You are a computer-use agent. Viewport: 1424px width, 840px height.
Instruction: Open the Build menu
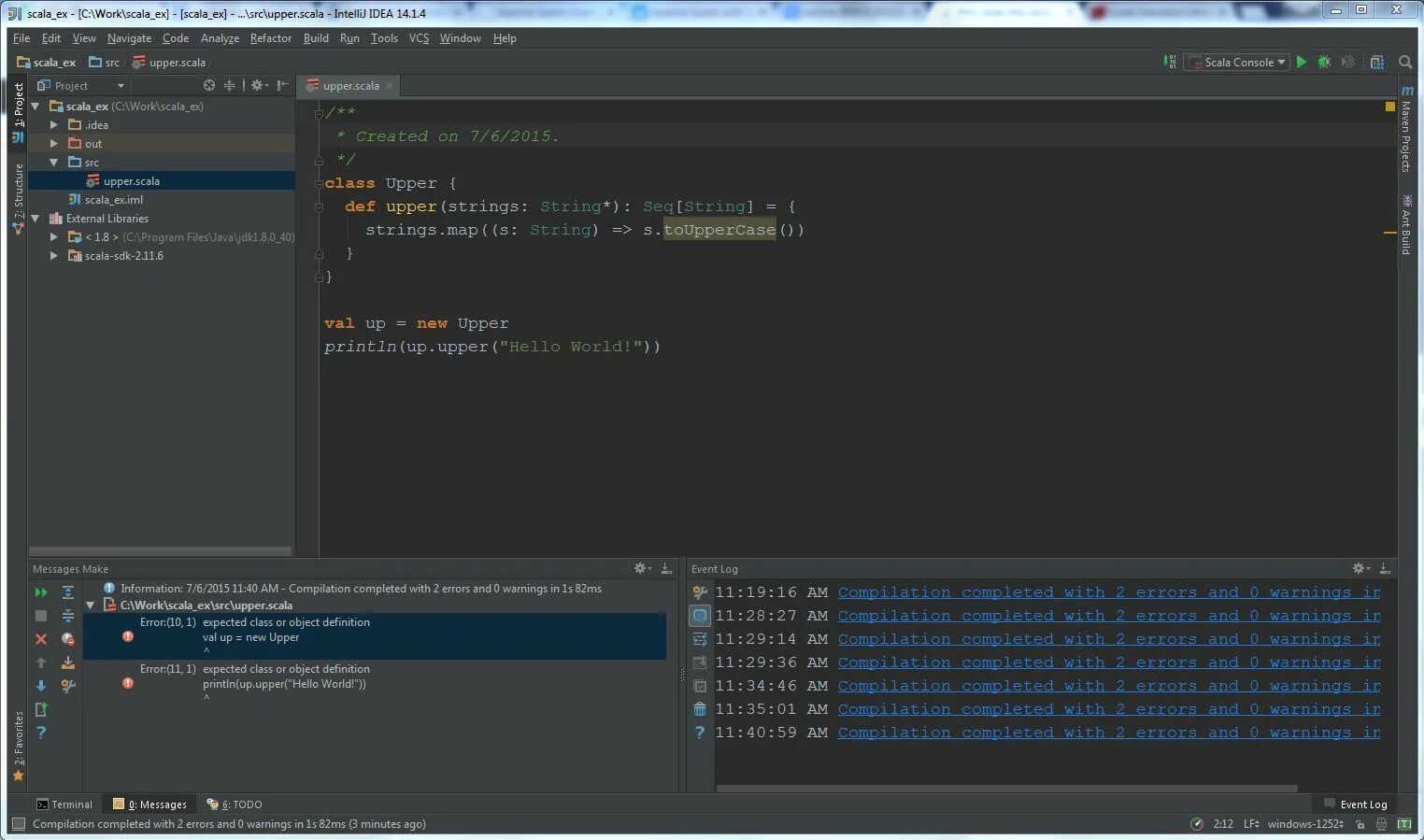tap(316, 38)
